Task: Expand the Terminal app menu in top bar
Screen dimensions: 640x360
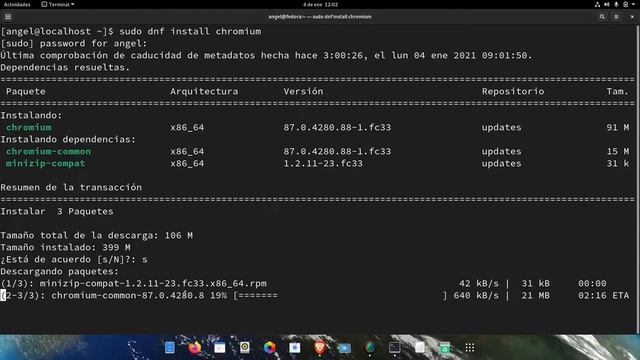Action: tap(58, 4)
